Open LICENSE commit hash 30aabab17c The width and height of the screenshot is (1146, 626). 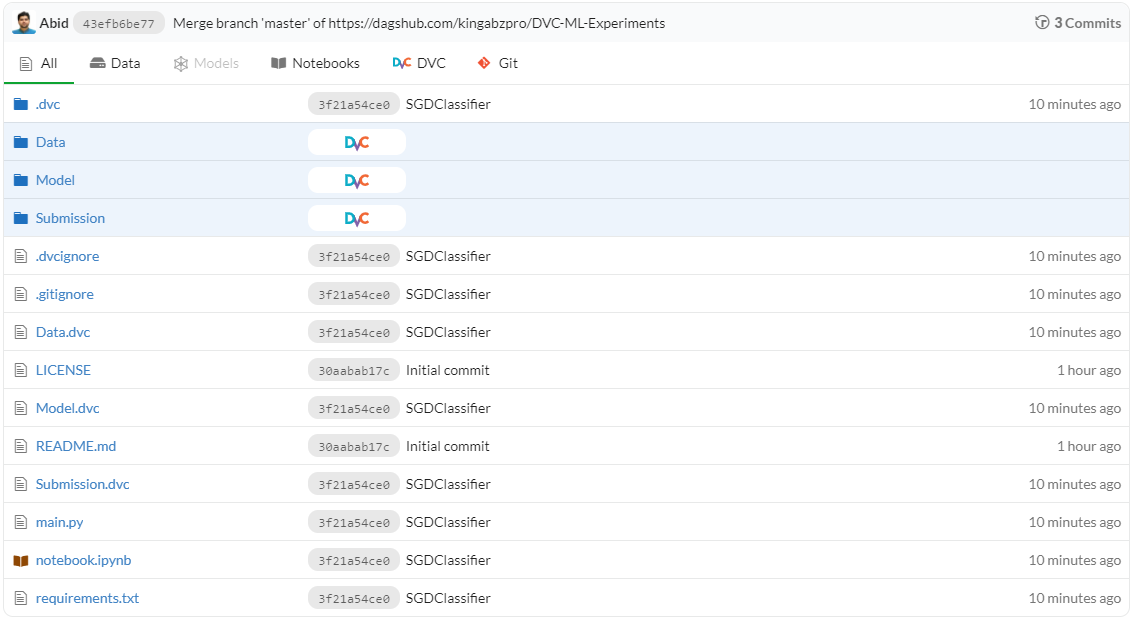(354, 371)
